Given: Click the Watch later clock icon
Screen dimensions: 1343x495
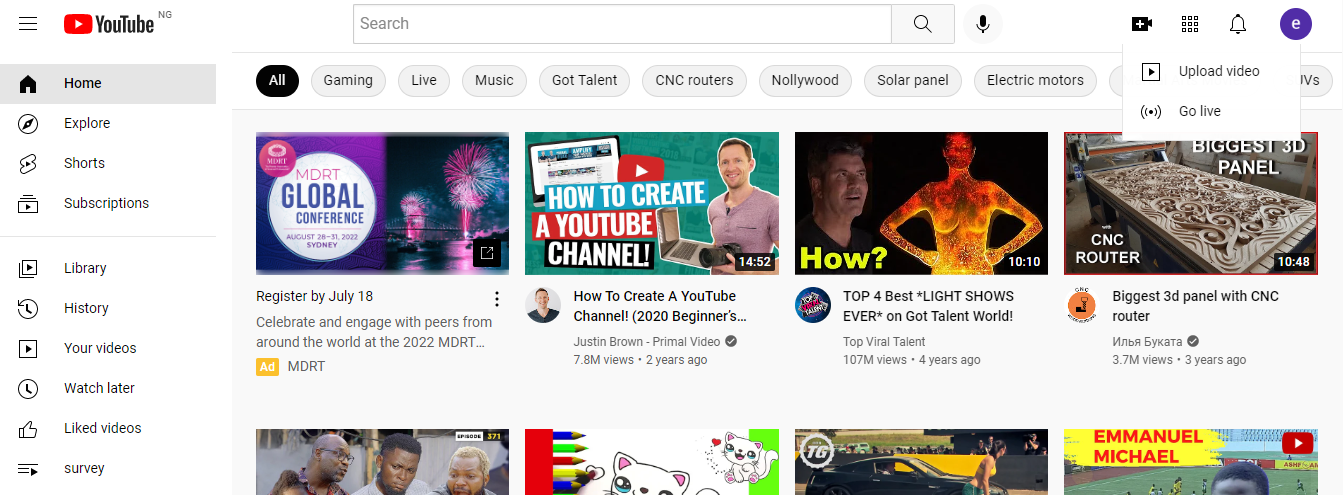Looking at the screenshot, I should 28,388.
